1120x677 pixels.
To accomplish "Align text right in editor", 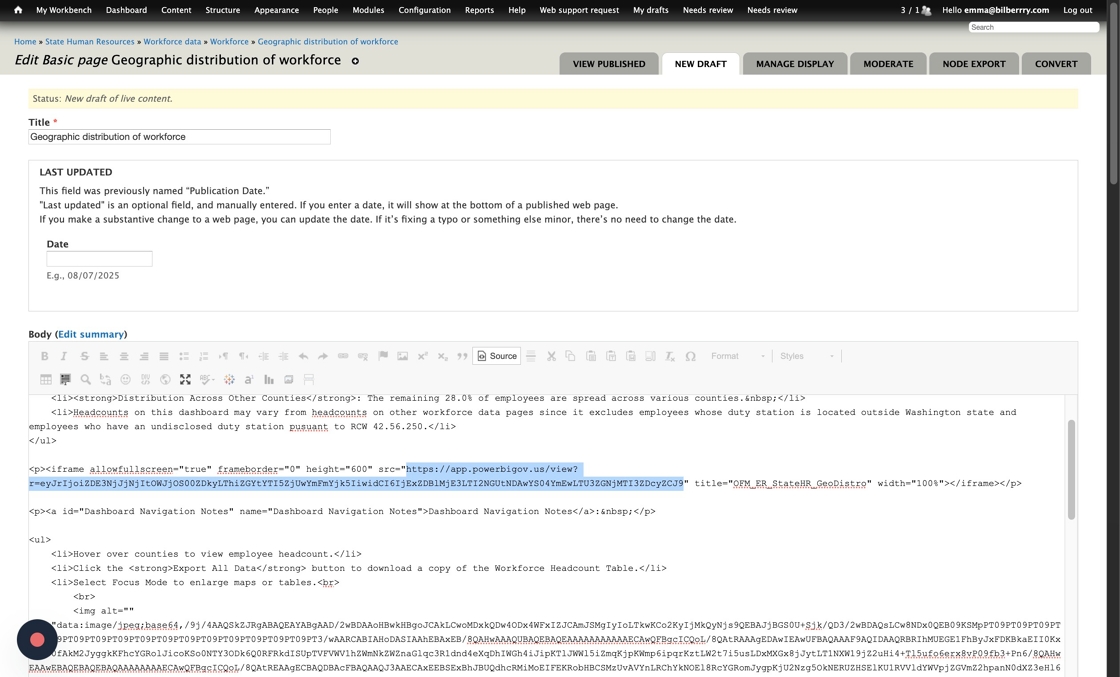I will pos(144,356).
